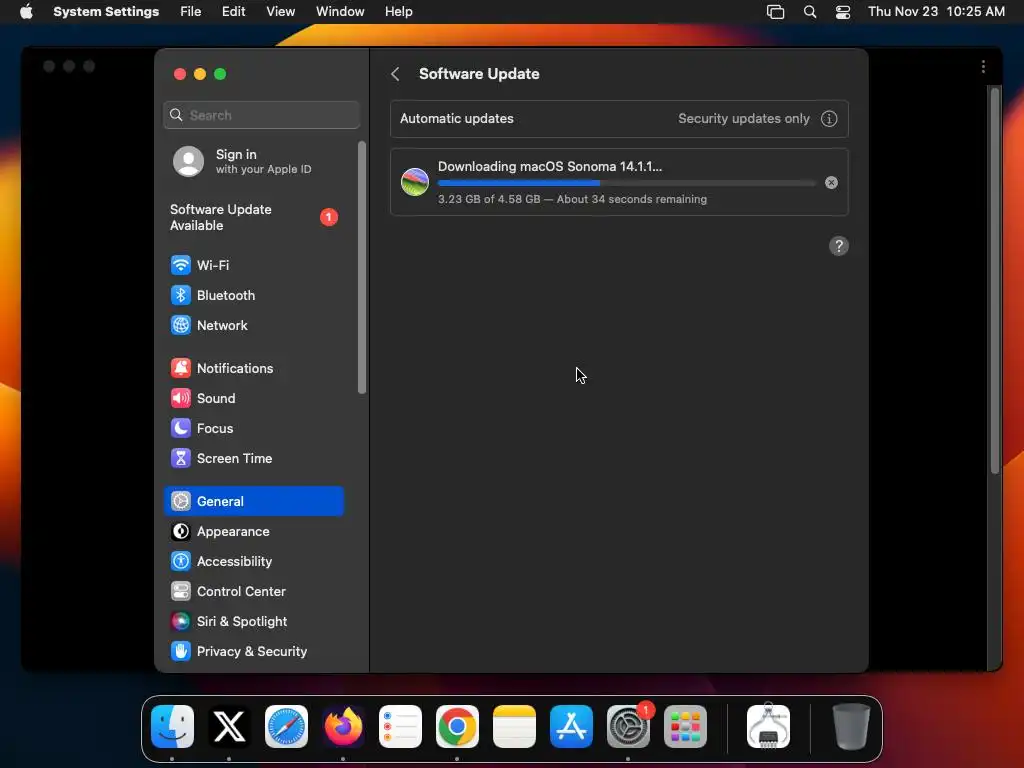Click System Settings icon in Dock

[x=628, y=726]
